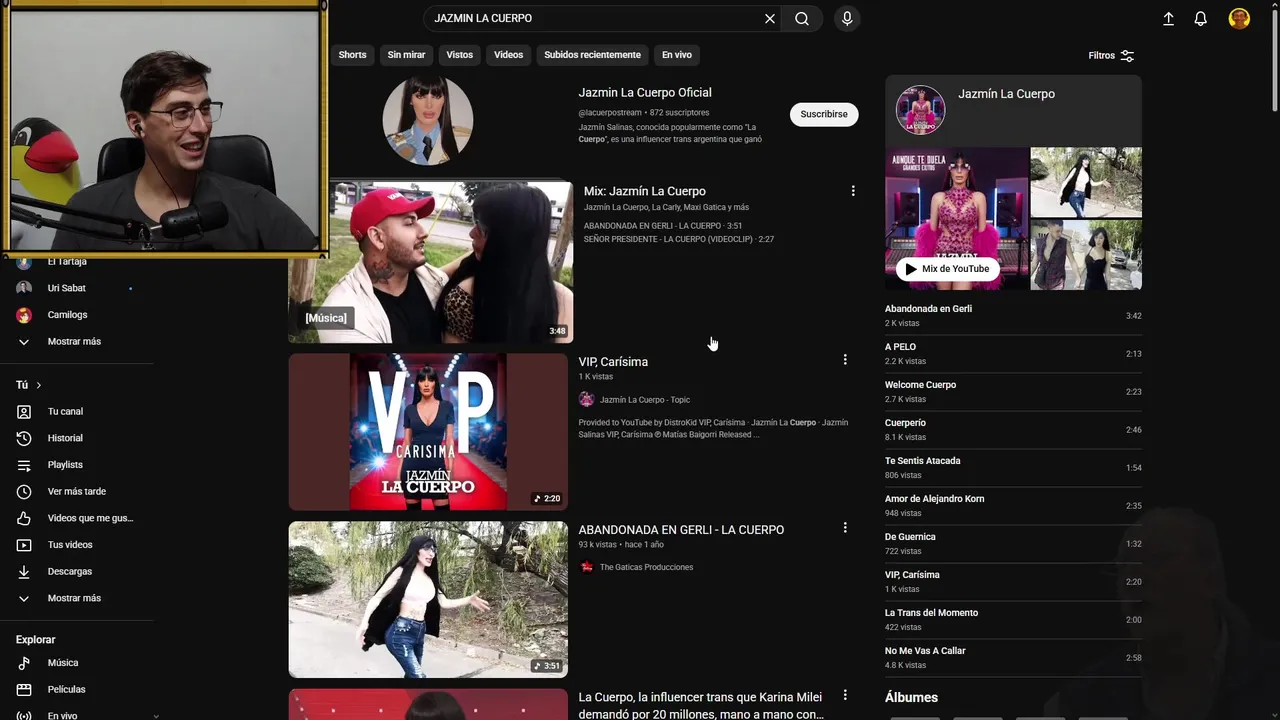
Task: Open The Gaticas Producciones channel avatar
Action: 586,567
